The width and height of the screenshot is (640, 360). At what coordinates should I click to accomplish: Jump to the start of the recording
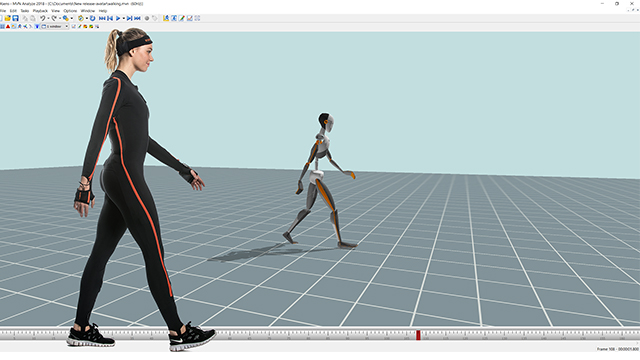pyautogui.click(x=102, y=18)
